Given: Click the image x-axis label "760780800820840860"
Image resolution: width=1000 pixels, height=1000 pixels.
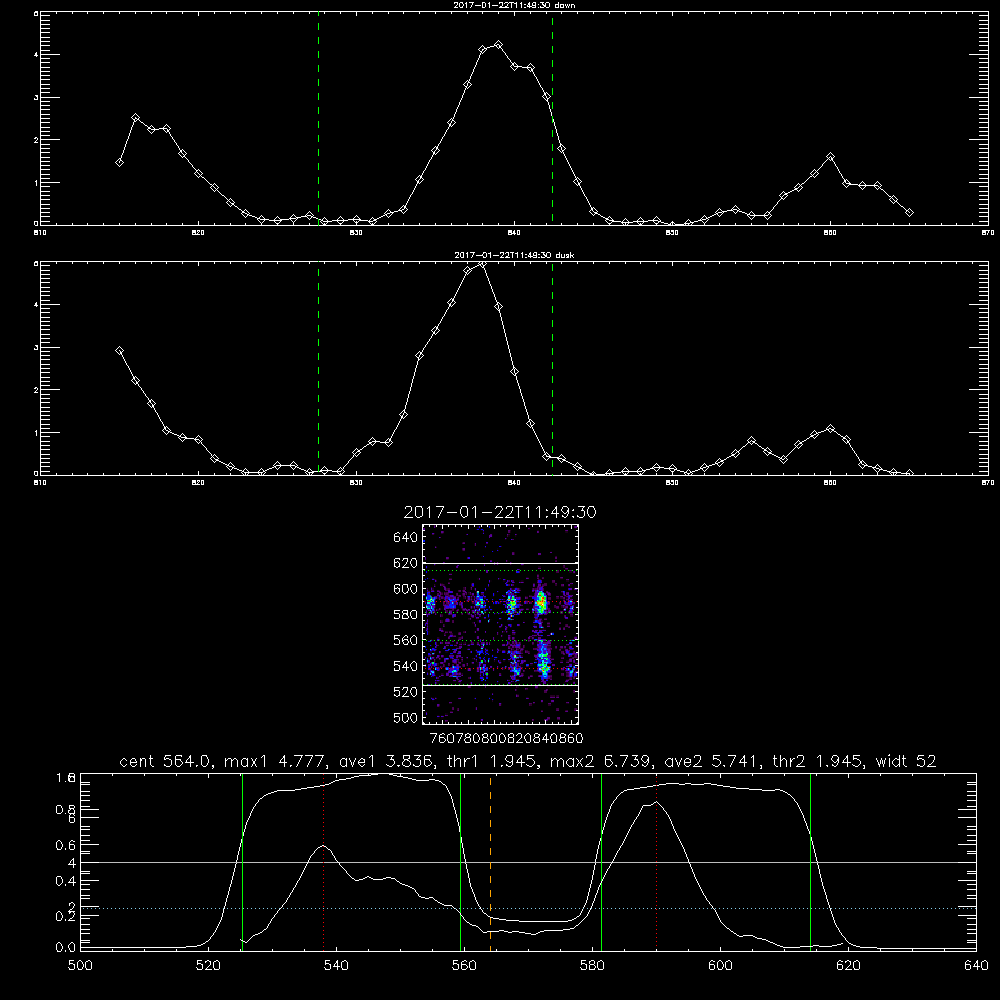Looking at the screenshot, I should pos(506,738).
